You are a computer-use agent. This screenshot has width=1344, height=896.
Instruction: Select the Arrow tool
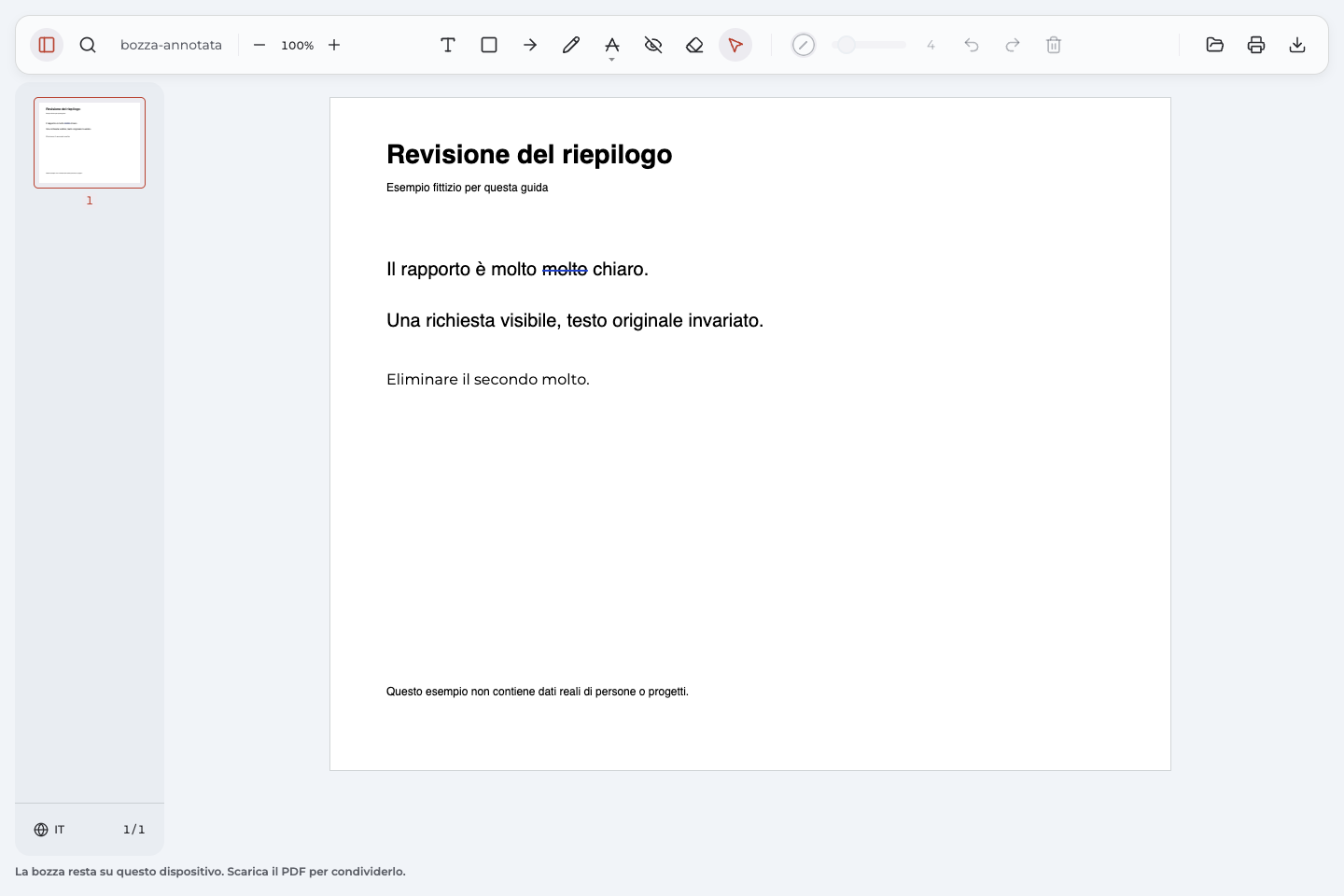pyautogui.click(x=530, y=45)
